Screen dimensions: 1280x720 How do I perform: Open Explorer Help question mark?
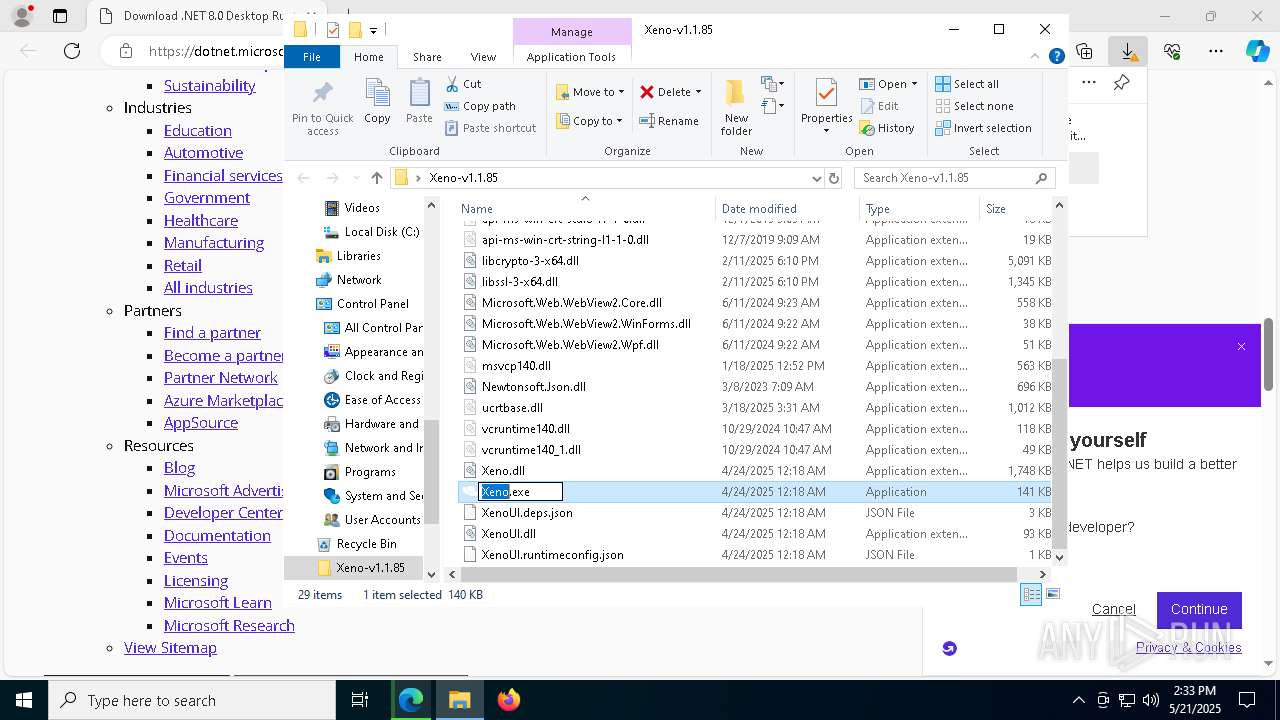tap(1056, 57)
